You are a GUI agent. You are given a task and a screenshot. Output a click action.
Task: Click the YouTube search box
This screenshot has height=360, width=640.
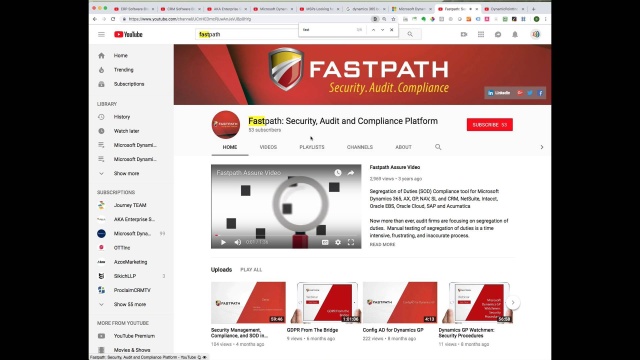coord(298,34)
